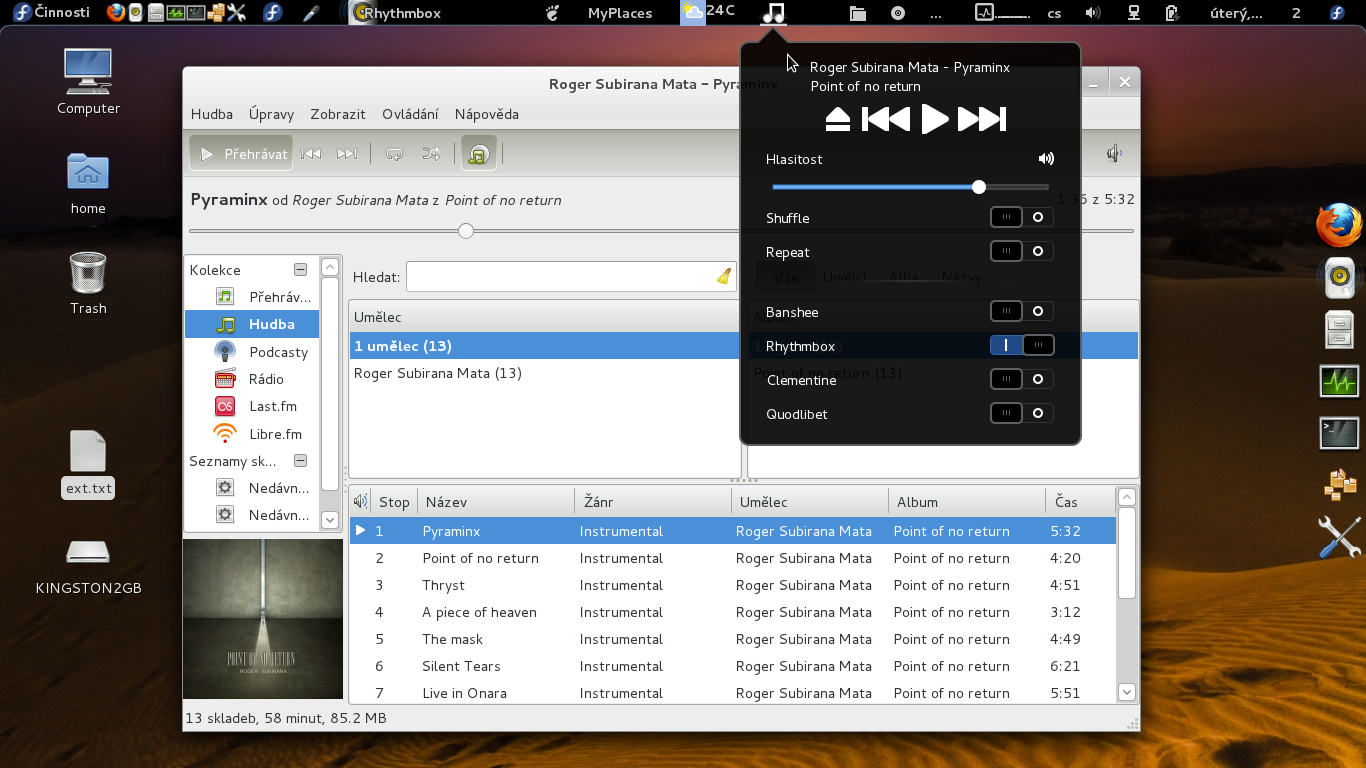Image resolution: width=1366 pixels, height=768 pixels.
Task: Open the weather 24C indicator
Action: [x=707, y=12]
